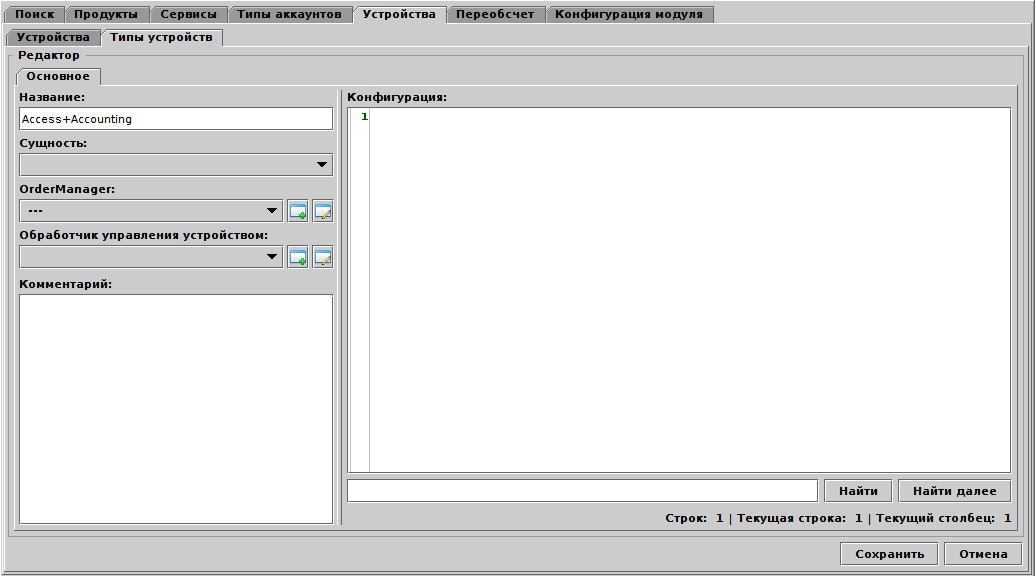Viewport: 1035px width, 576px height.
Task: Open the Продукты tab
Action: click(106, 14)
